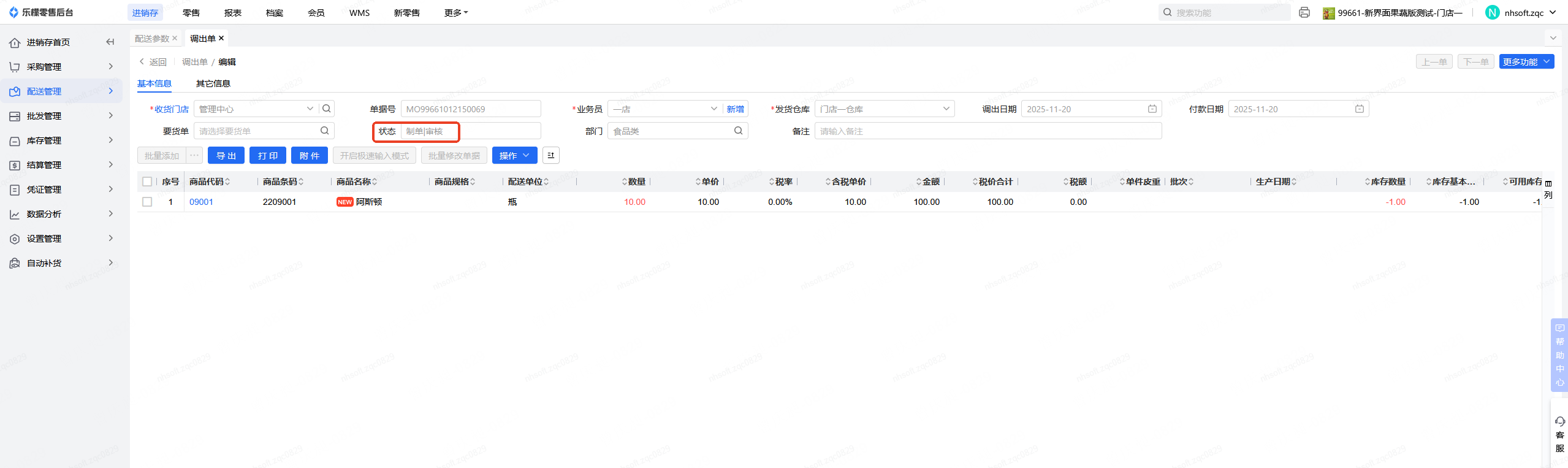Open the 调出日期 calendar picker icon
The width and height of the screenshot is (1568, 468).
pos(1152,109)
